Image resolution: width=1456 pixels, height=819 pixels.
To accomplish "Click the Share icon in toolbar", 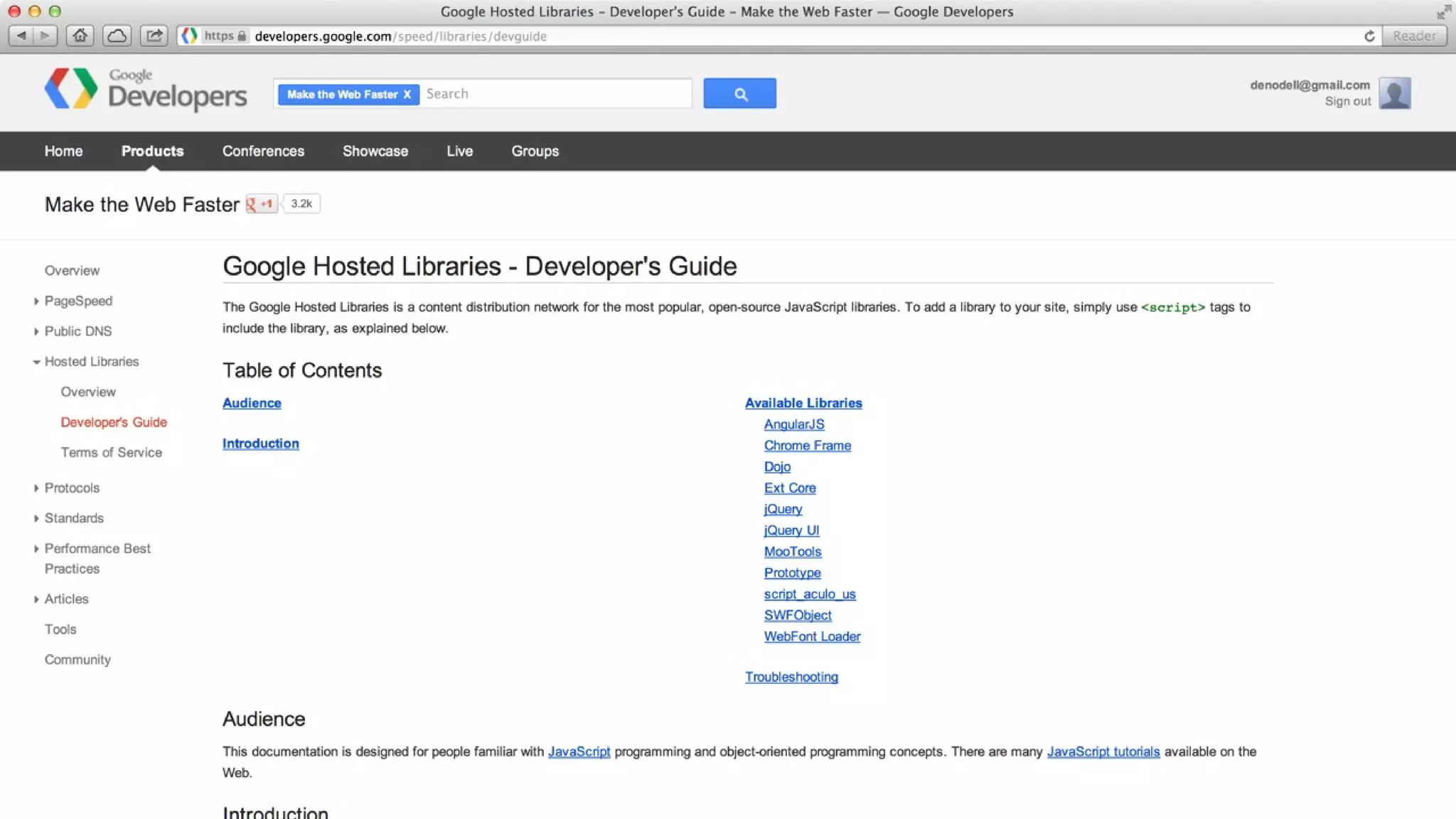I will [x=154, y=36].
